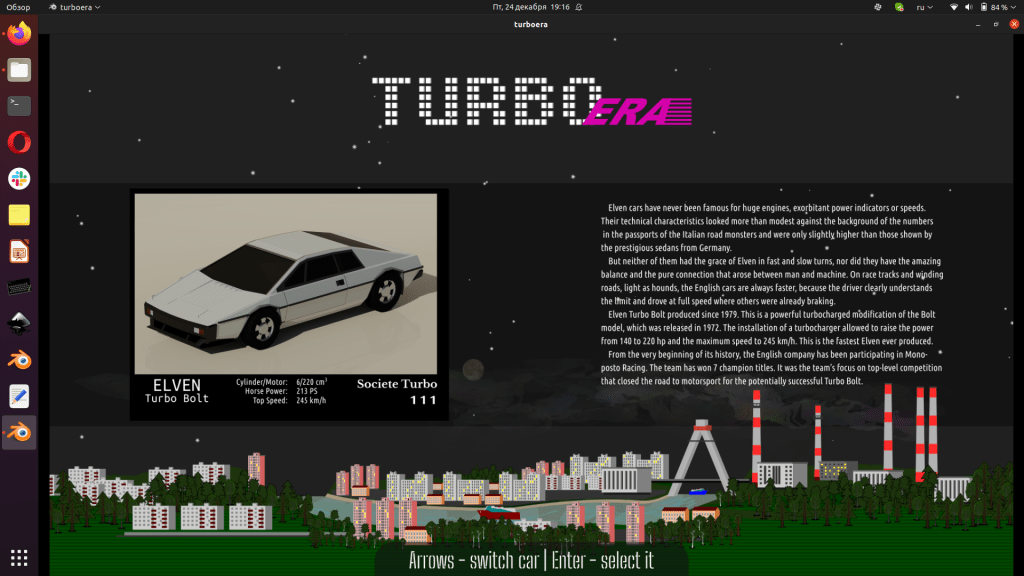Open the yellow sticky notes app
The image size is (1024, 576).
[19, 215]
